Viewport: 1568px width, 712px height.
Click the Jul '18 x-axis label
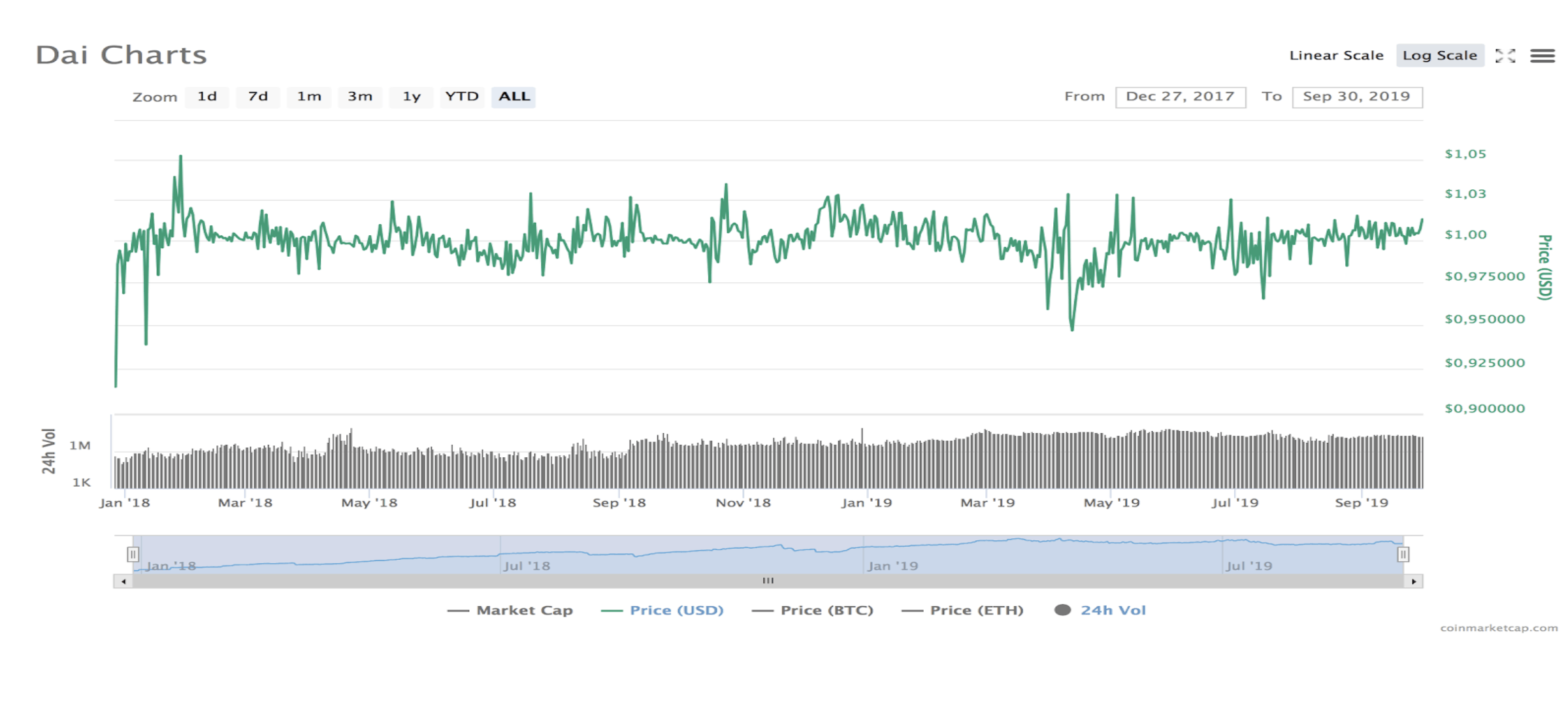493,503
